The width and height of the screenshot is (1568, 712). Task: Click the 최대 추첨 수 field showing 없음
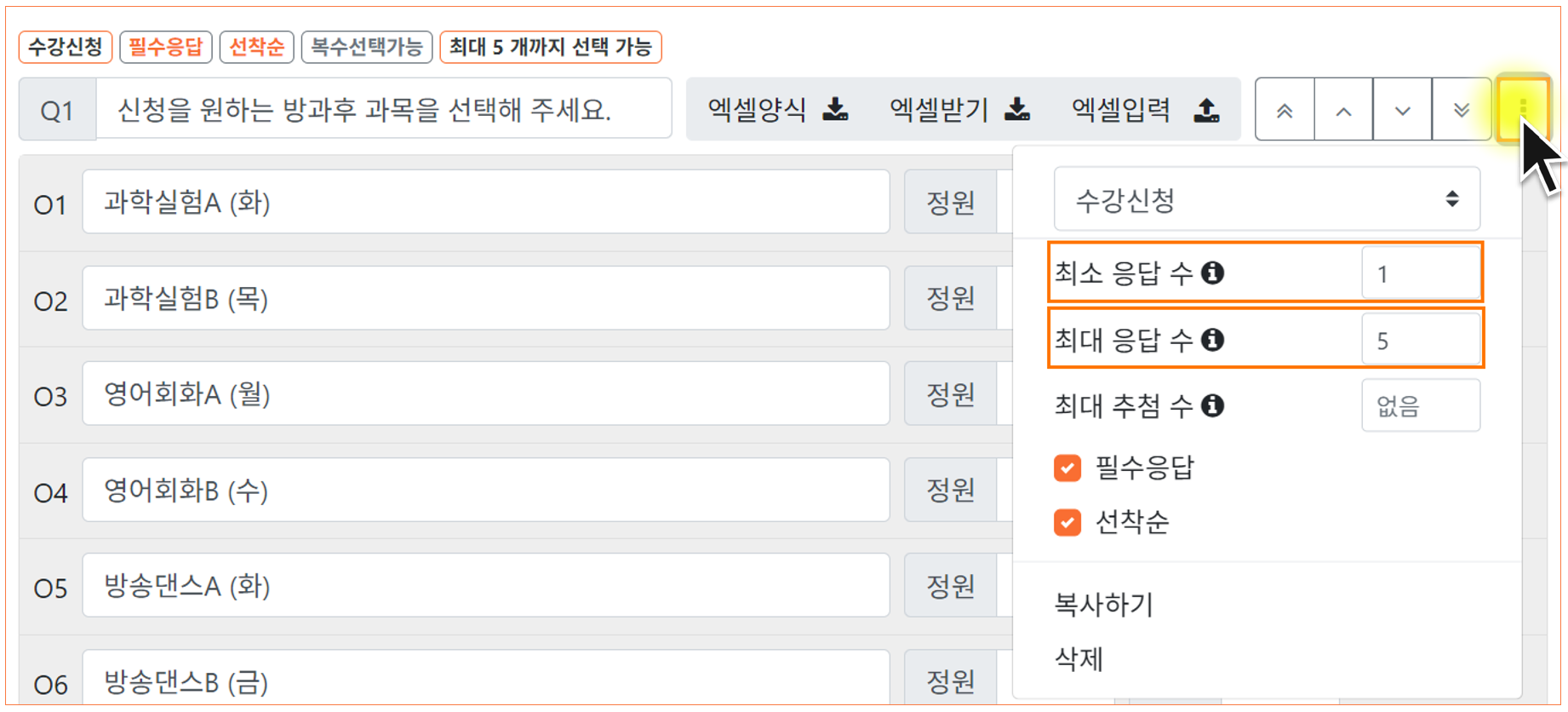pyautogui.click(x=1420, y=406)
